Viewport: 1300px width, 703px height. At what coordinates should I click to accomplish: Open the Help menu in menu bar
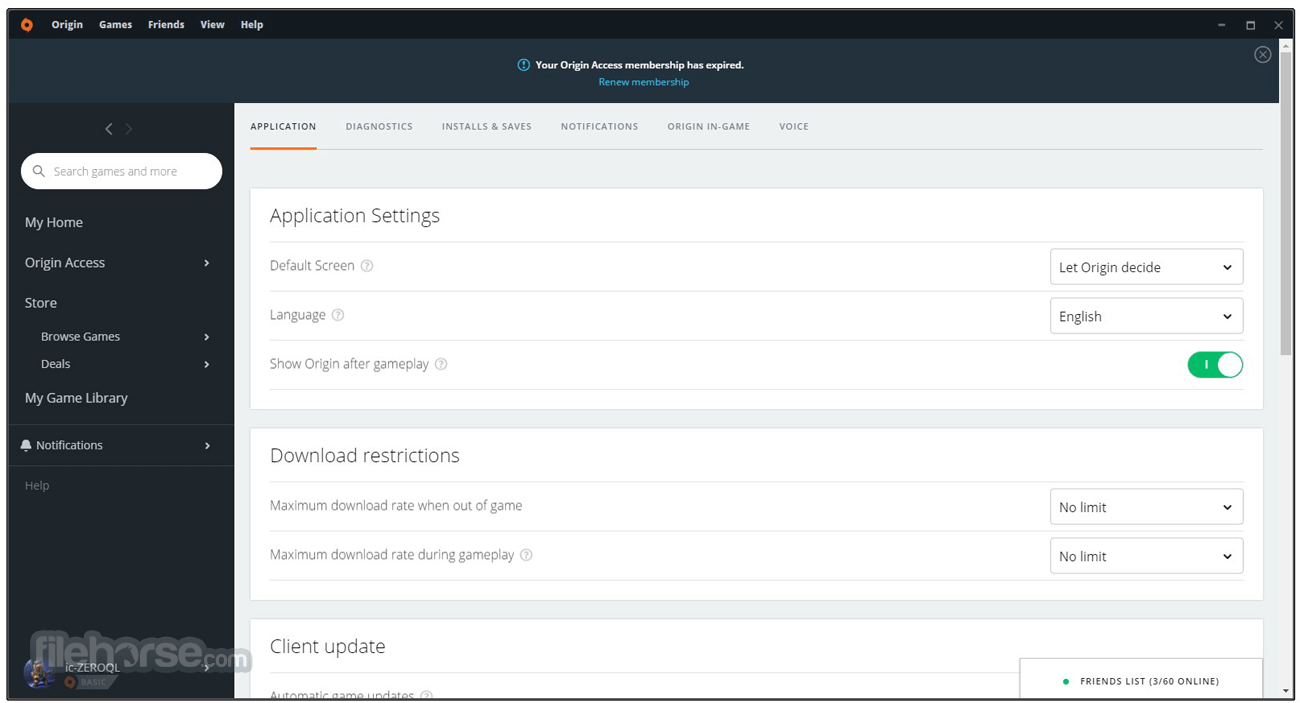tap(252, 25)
